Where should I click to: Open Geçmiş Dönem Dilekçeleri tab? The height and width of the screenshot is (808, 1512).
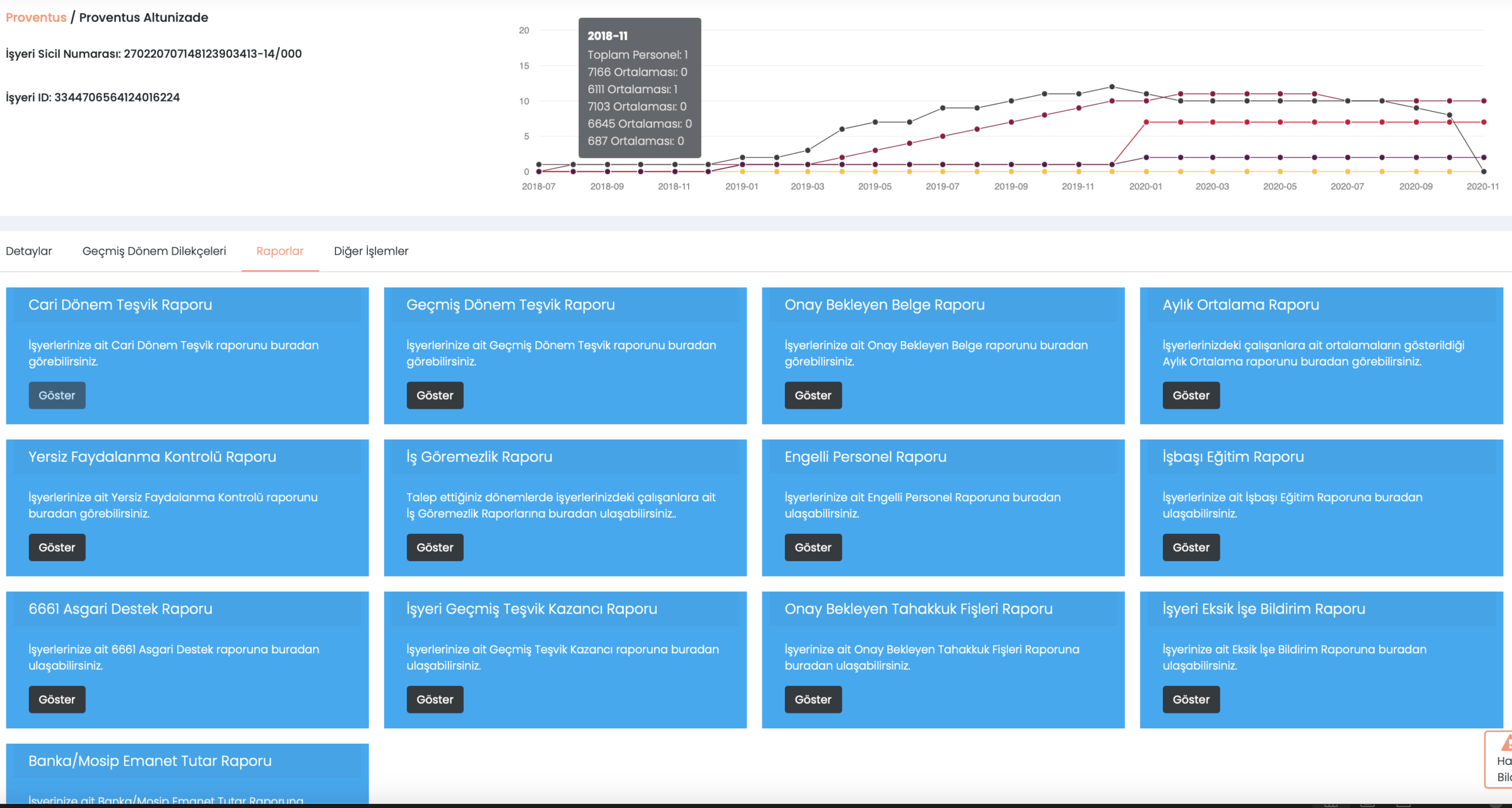pyautogui.click(x=154, y=251)
